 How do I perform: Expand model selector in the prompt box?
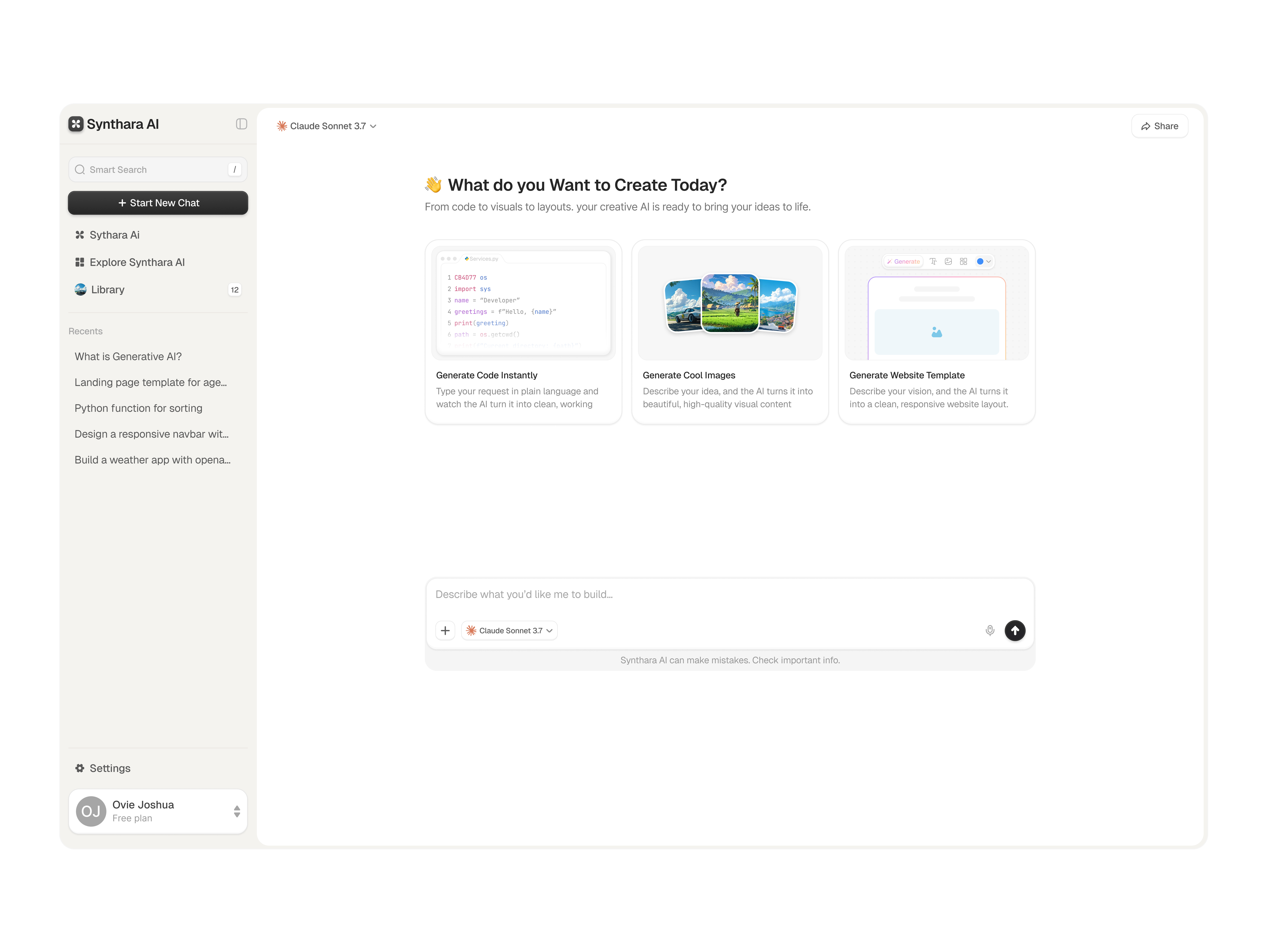click(x=509, y=630)
